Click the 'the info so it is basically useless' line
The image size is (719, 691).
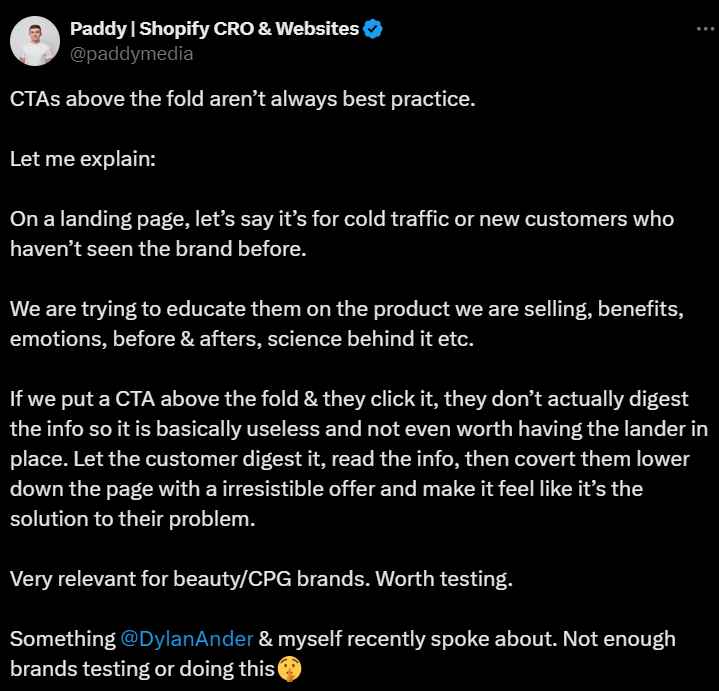359,429
